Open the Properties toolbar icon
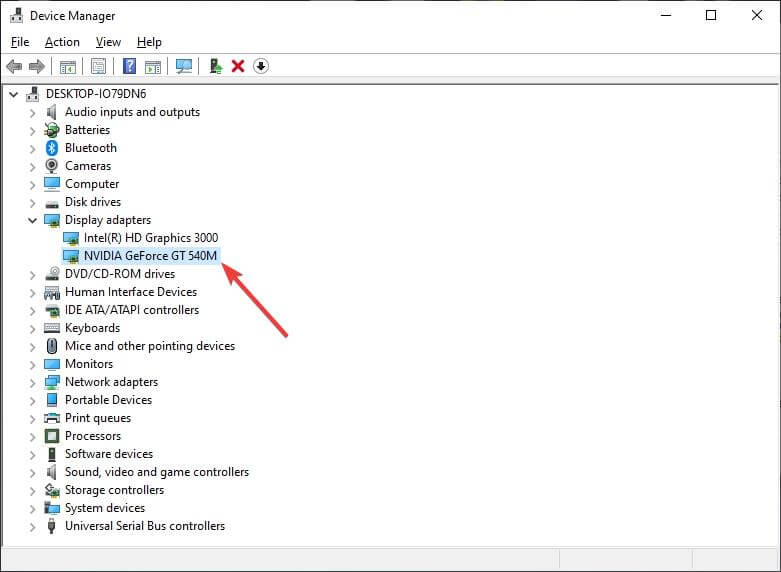This screenshot has height=572, width=781. [x=98, y=66]
